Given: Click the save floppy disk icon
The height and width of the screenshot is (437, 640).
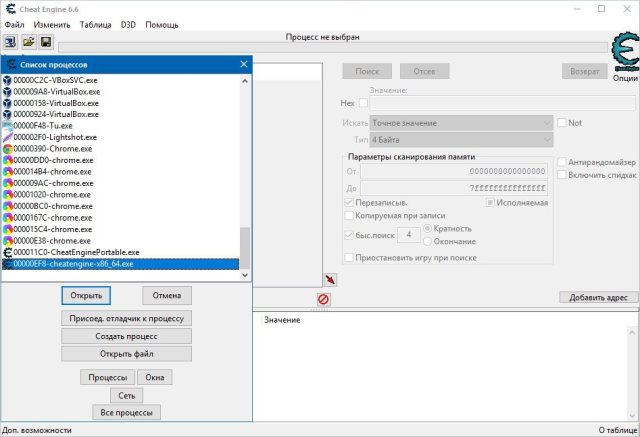Looking at the screenshot, I should point(46,42).
